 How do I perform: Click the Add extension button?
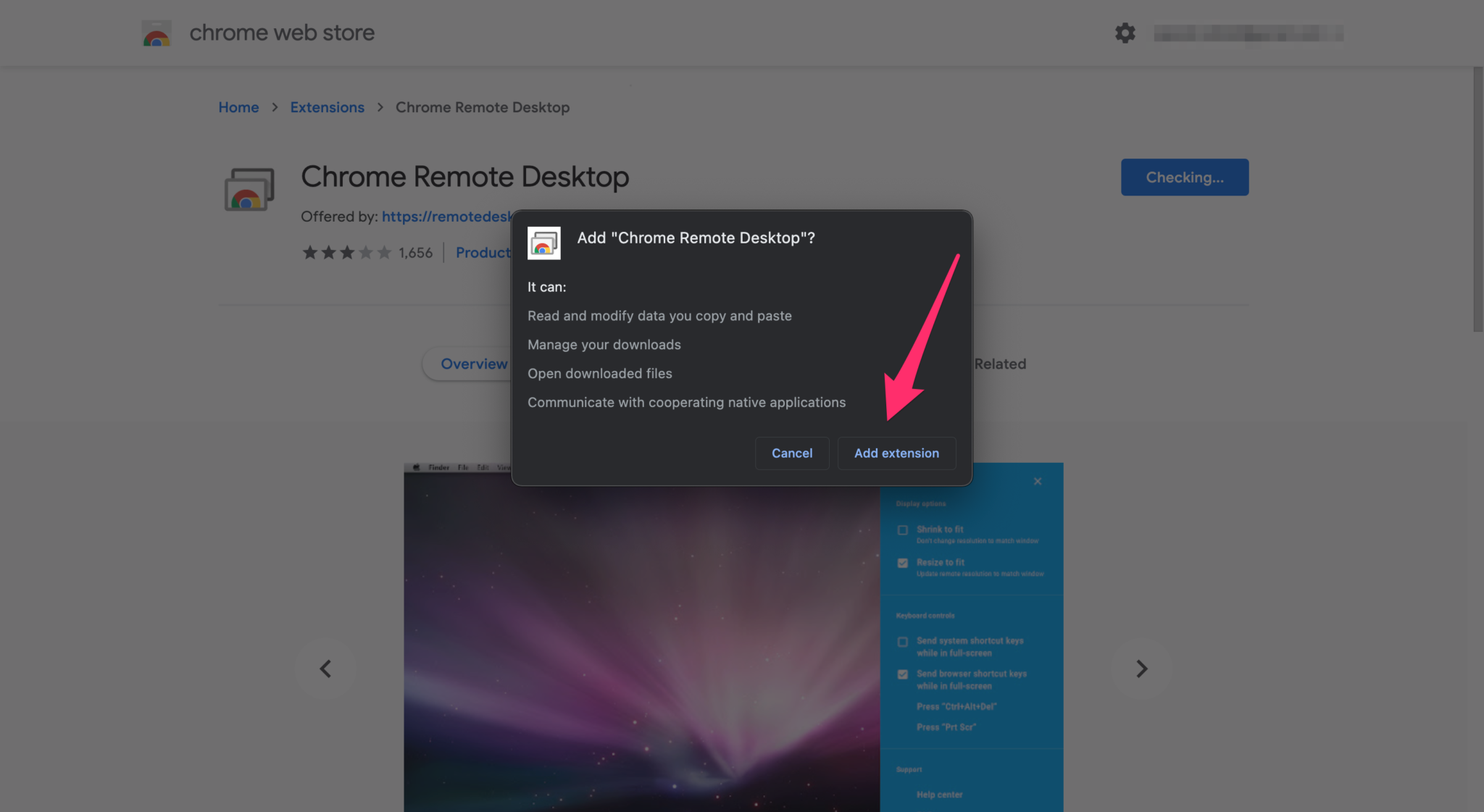click(896, 453)
